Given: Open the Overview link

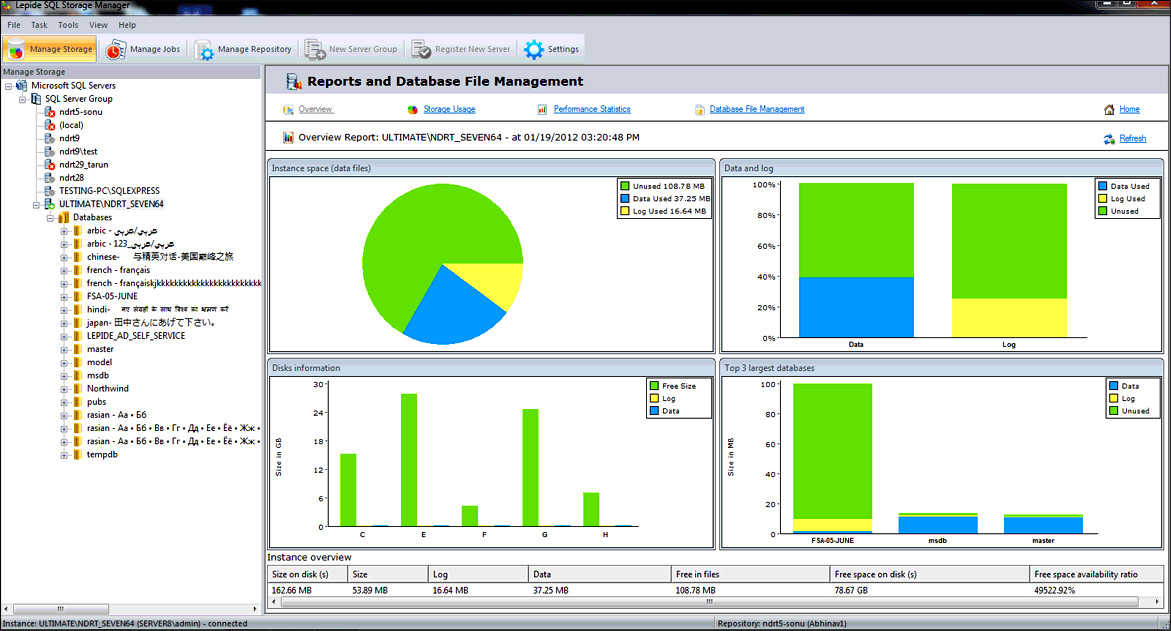Looking at the screenshot, I should pyautogui.click(x=315, y=109).
